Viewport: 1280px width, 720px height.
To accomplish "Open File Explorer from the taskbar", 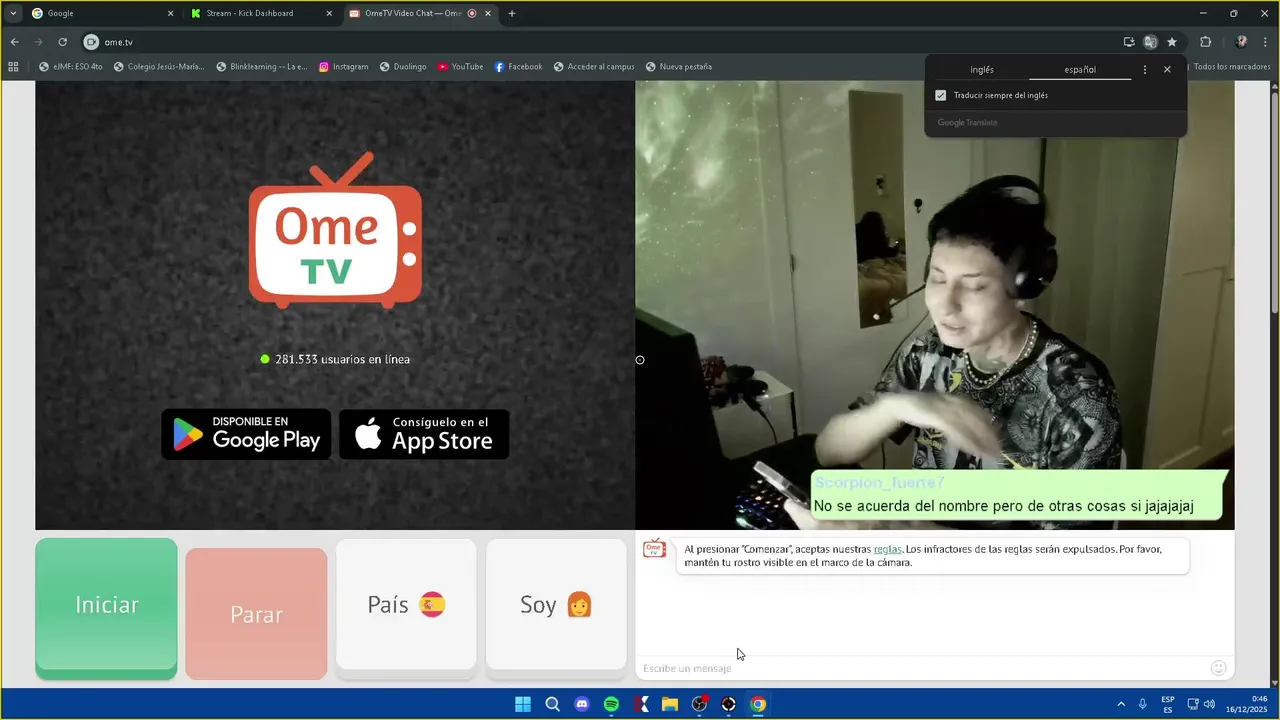I will [670, 704].
